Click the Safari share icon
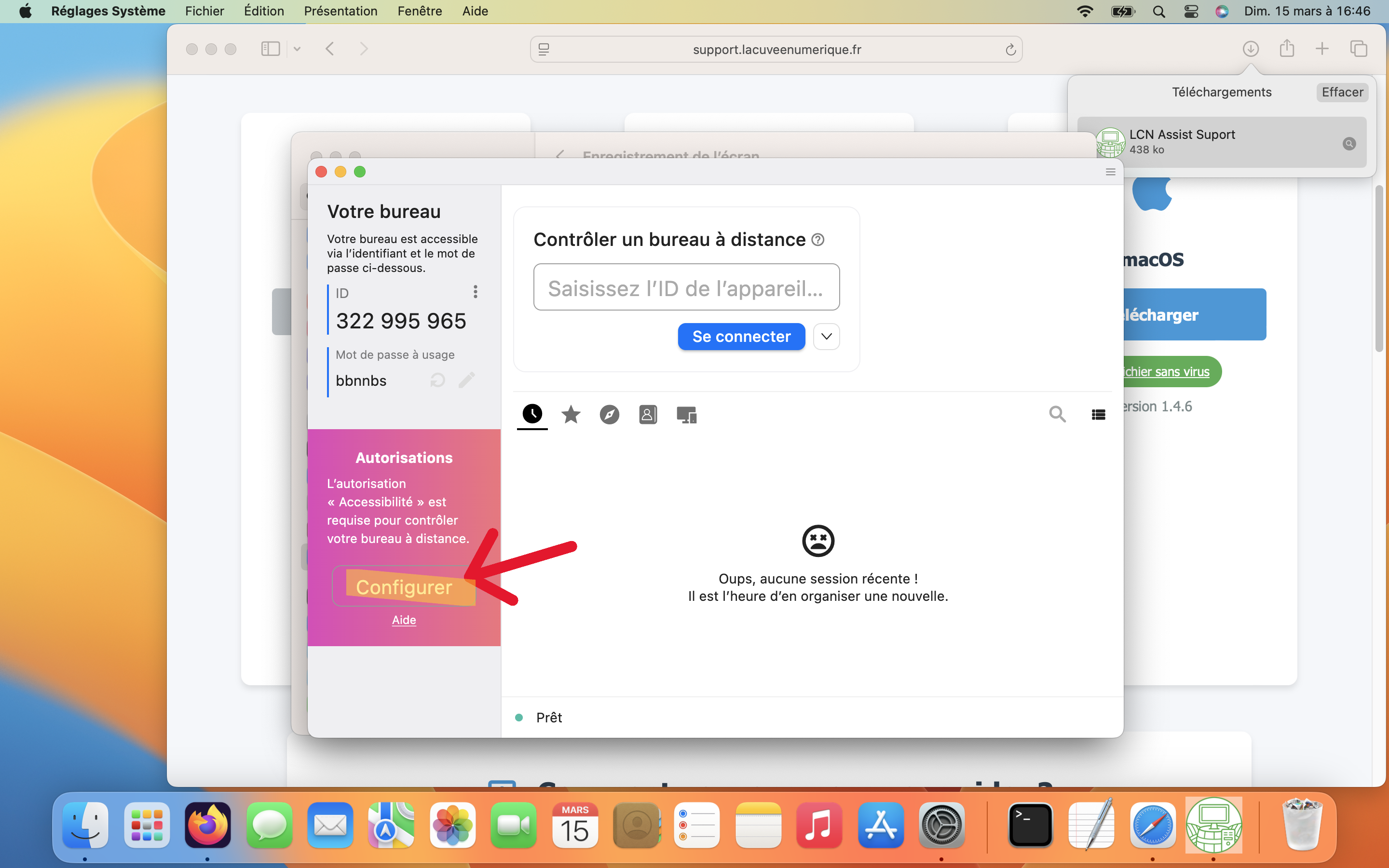Viewport: 1389px width, 868px height. coord(1287,49)
